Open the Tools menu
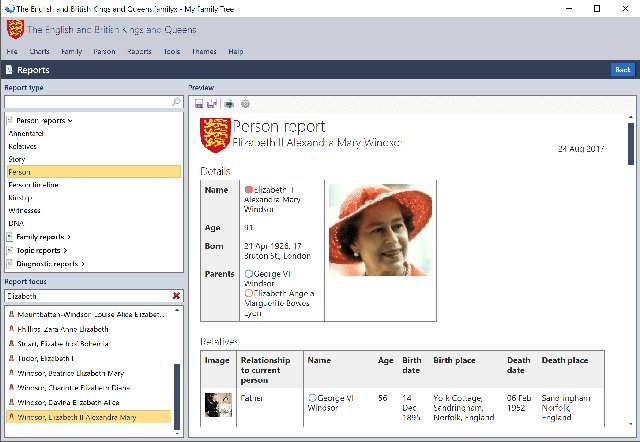This screenshot has width=640, height=442. [x=172, y=51]
